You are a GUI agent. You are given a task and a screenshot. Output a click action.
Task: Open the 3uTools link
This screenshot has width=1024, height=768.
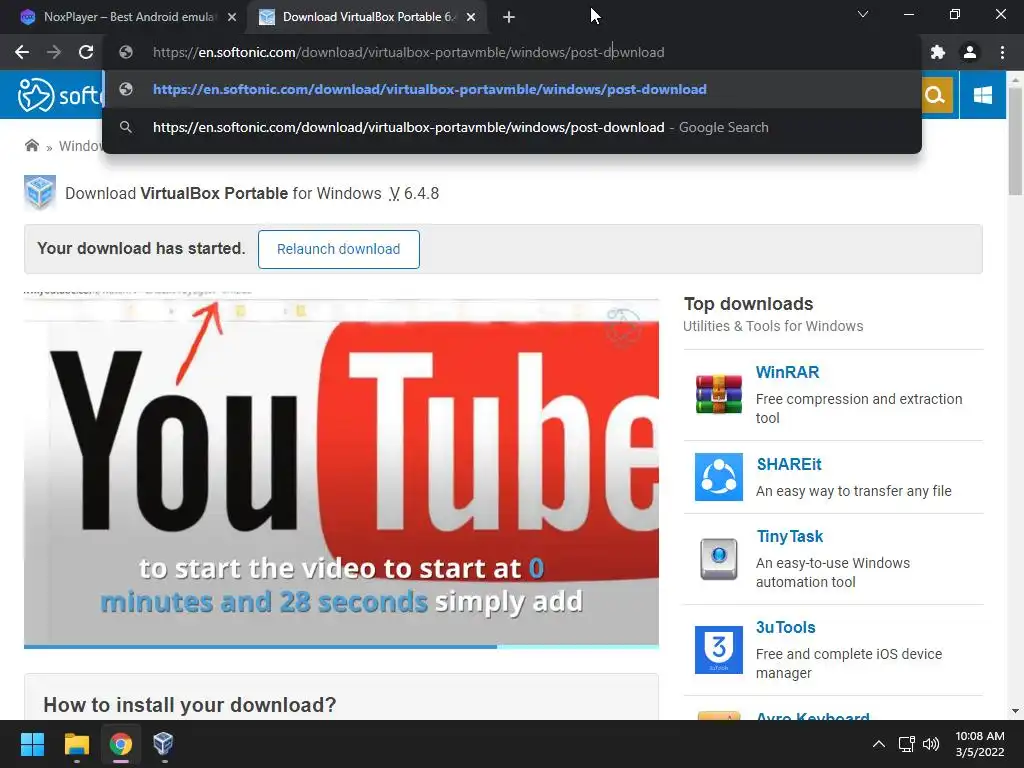pyautogui.click(x=785, y=627)
